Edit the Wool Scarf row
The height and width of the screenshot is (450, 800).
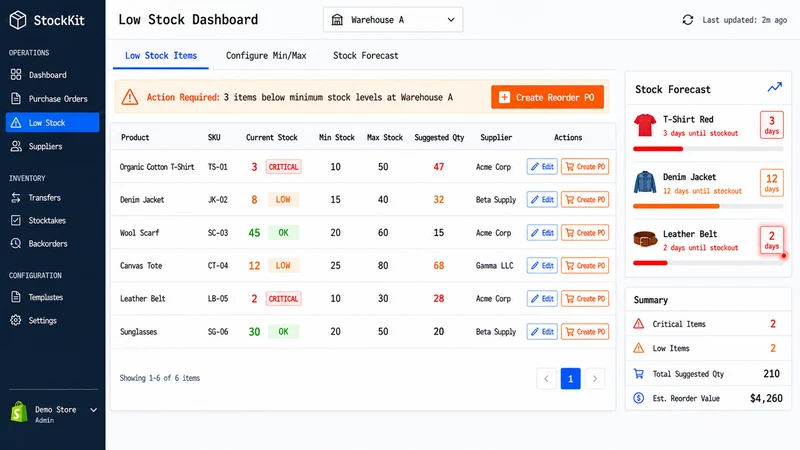click(x=542, y=233)
